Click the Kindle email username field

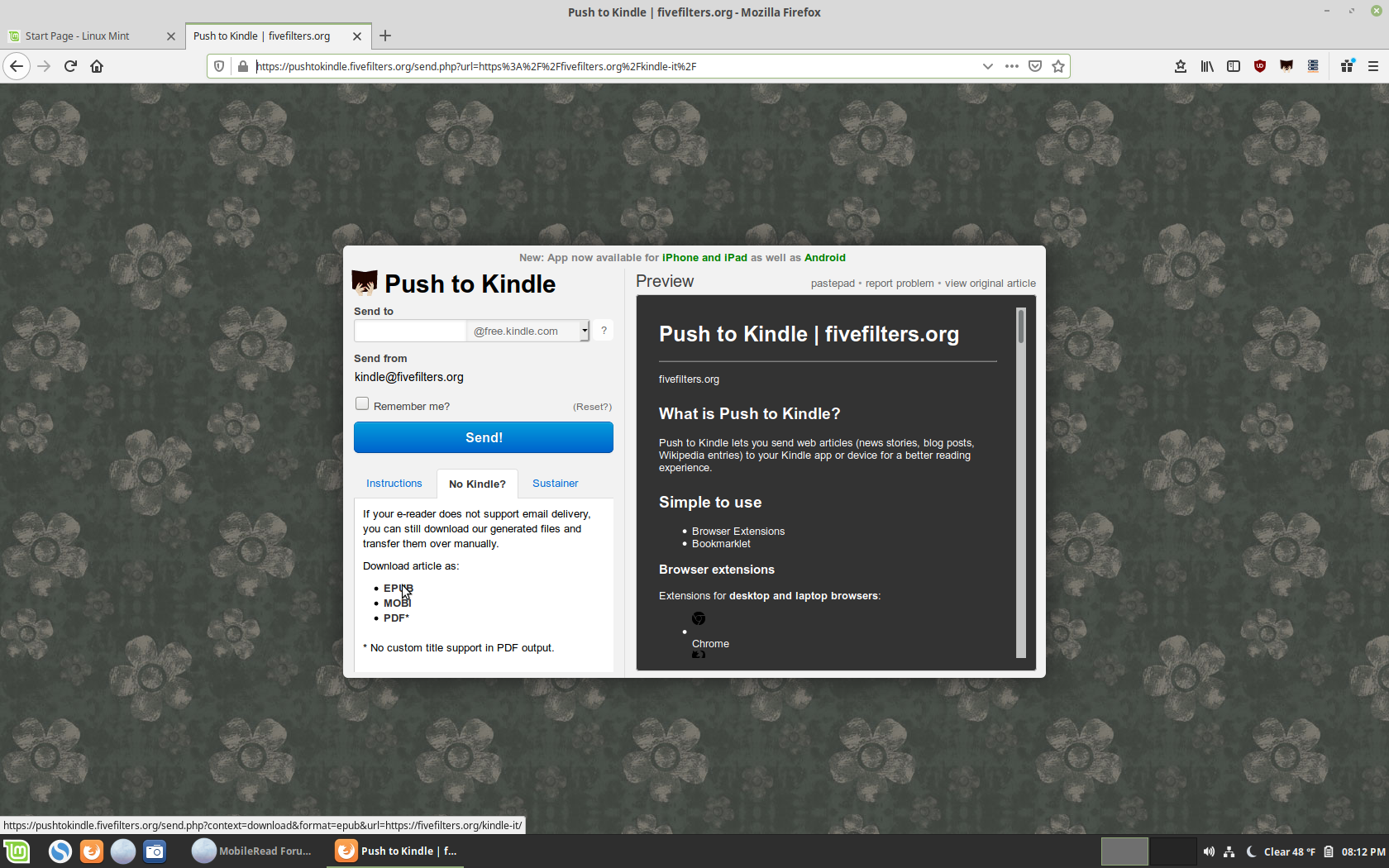410,331
